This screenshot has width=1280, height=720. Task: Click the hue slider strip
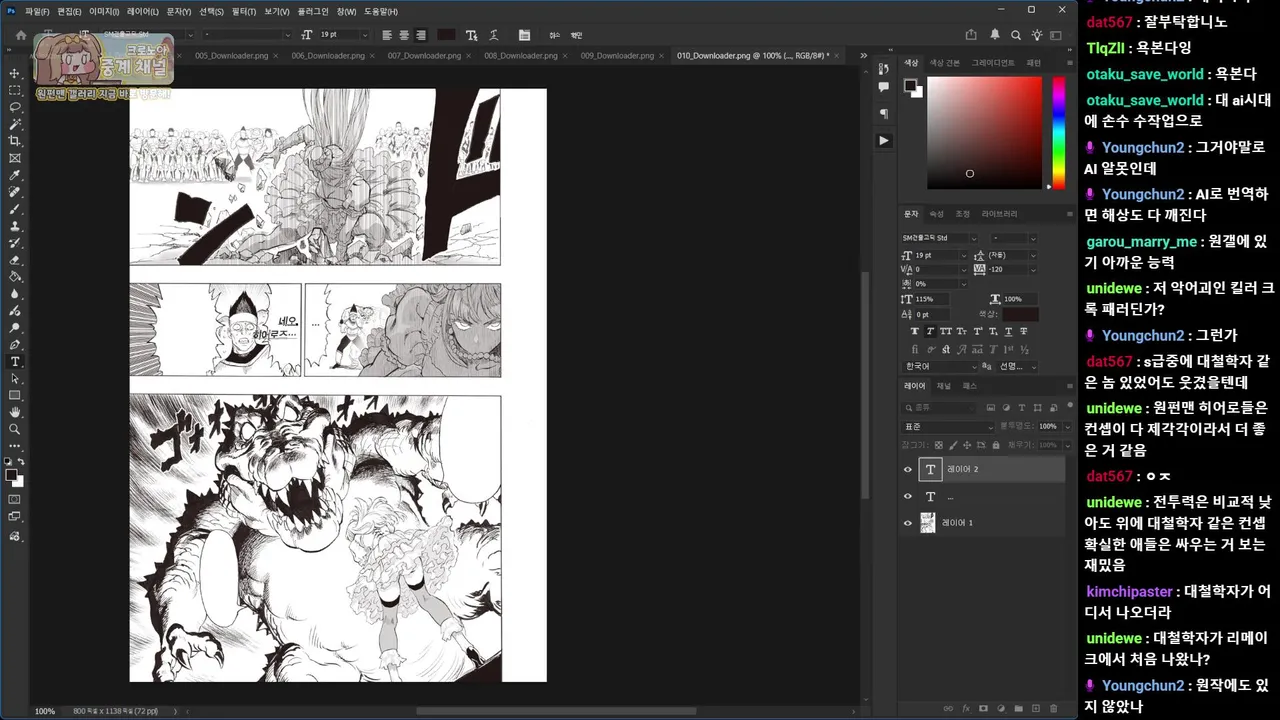[x=1059, y=132]
